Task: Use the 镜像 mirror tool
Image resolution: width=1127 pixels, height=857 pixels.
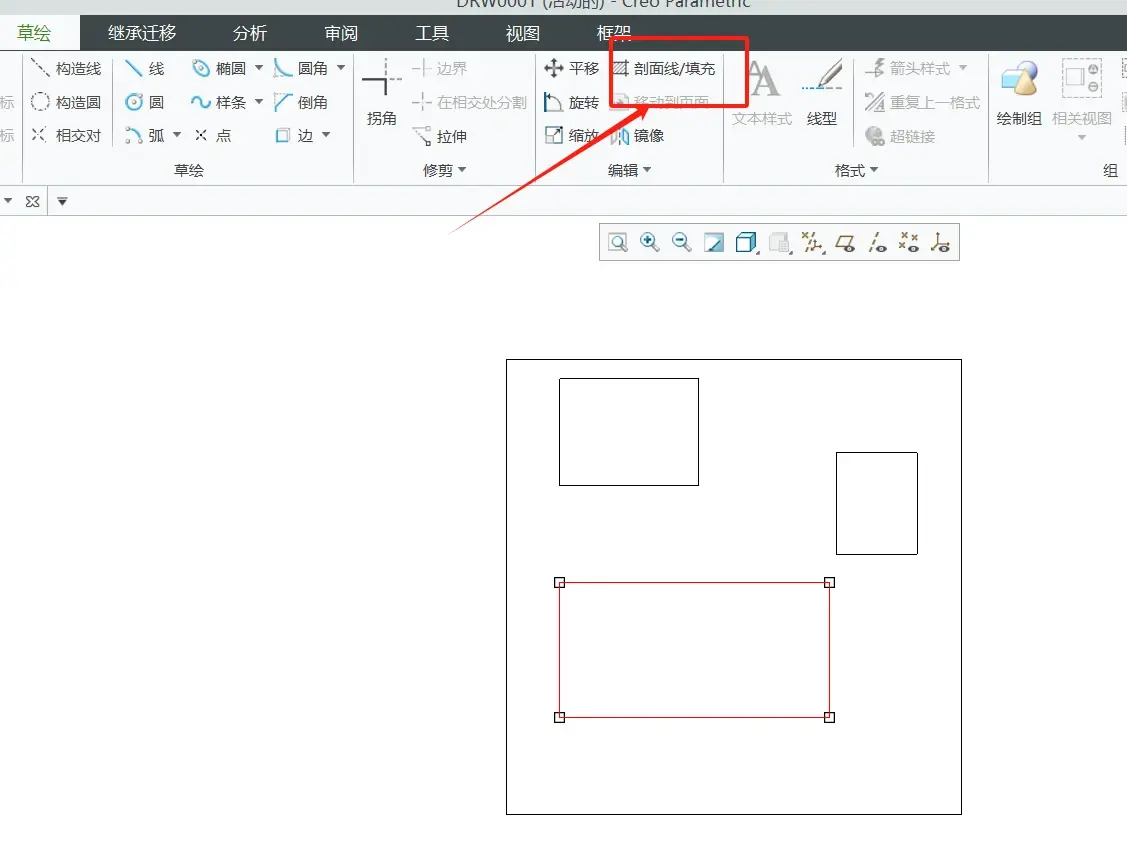Action: click(x=638, y=135)
